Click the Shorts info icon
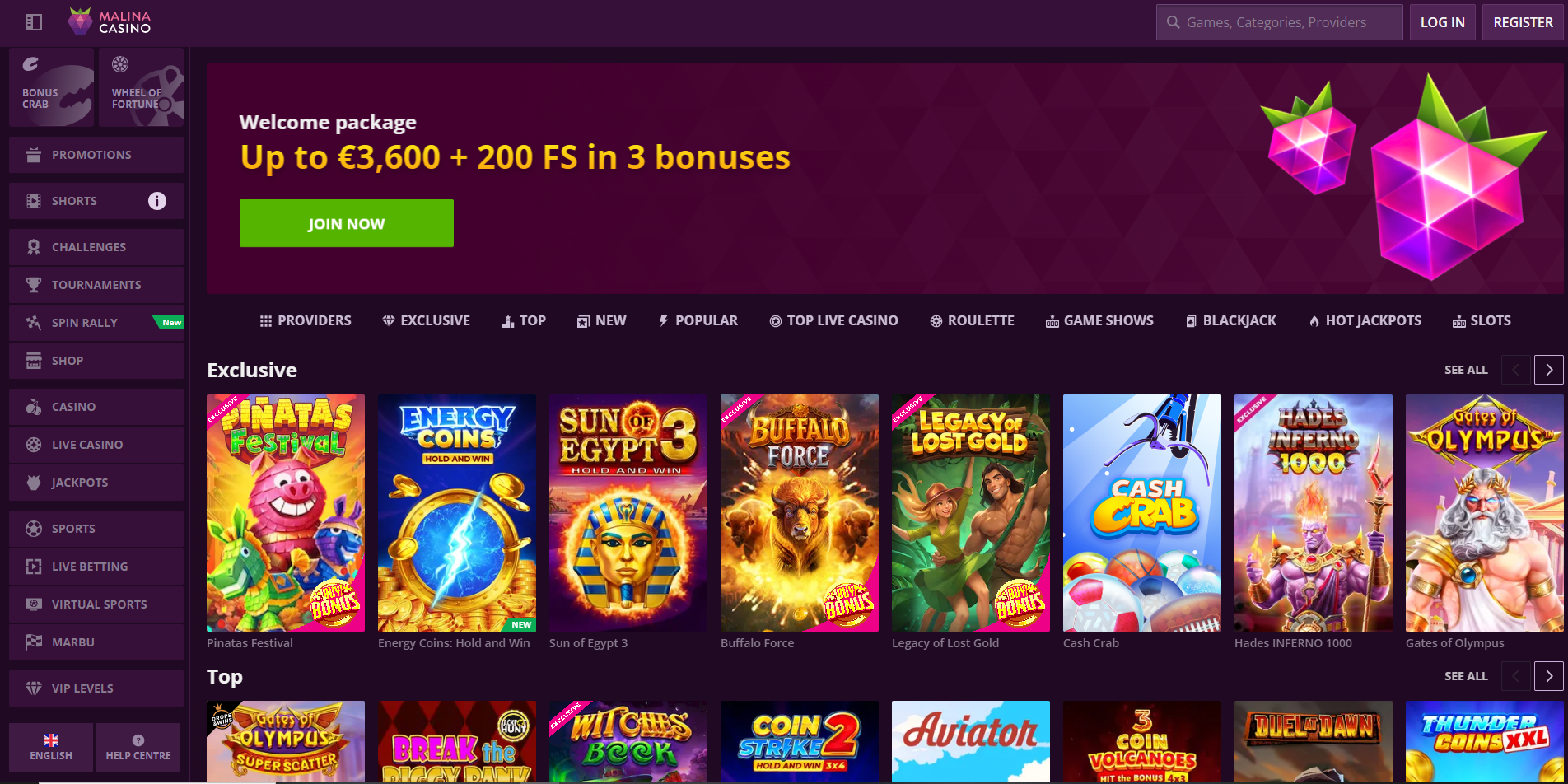 point(157,201)
